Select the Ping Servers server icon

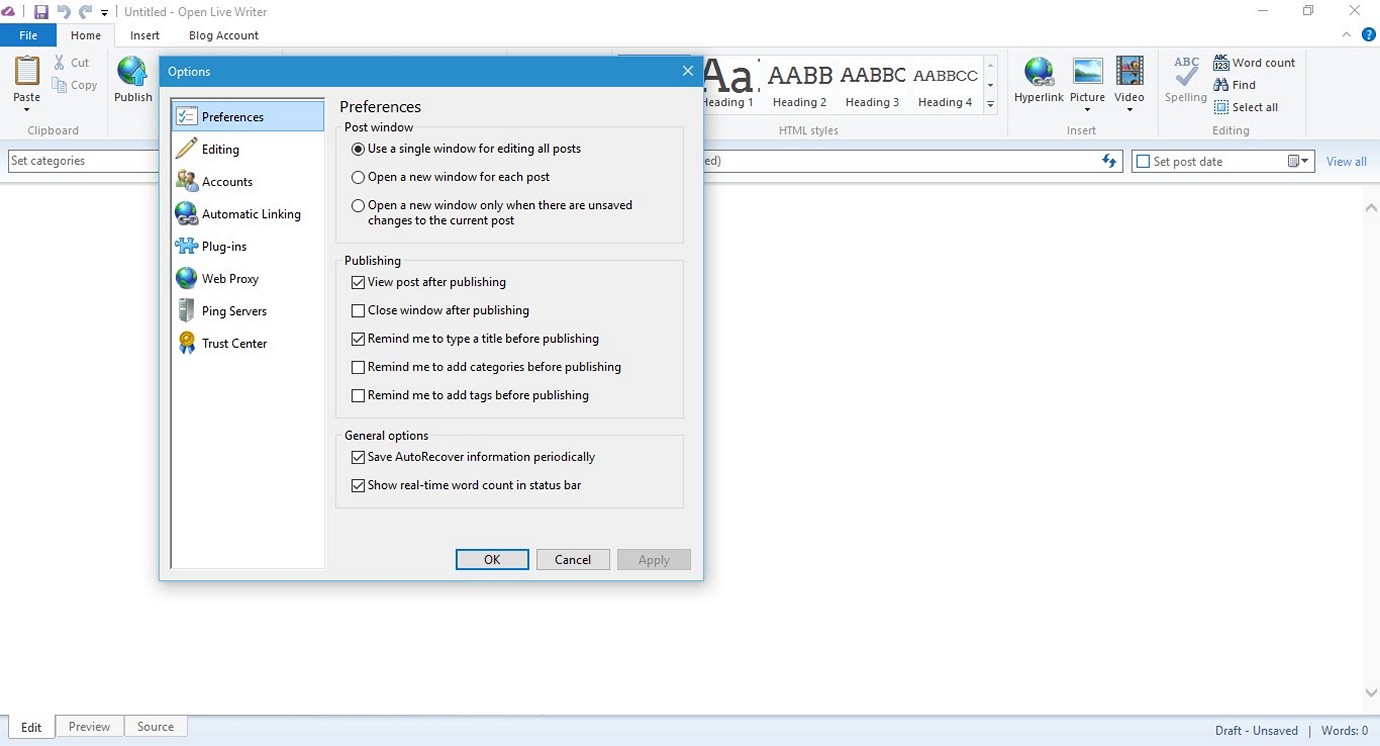(186, 311)
